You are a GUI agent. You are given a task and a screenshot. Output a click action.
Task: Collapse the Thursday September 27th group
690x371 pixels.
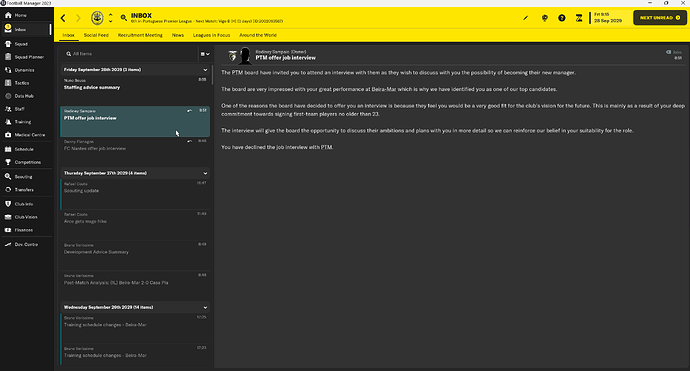(x=205, y=173)
